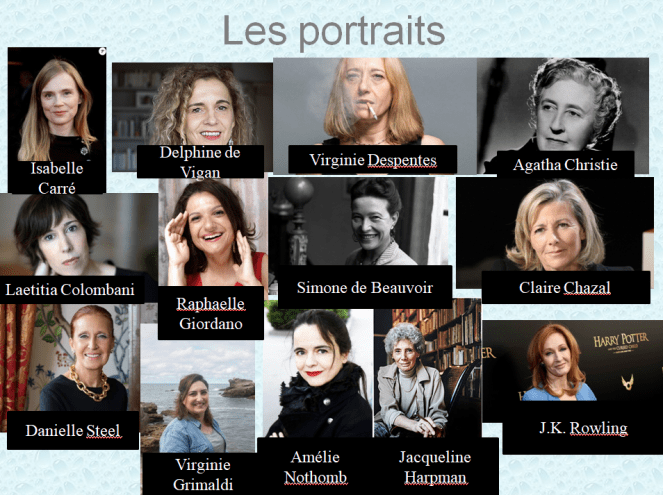The height and width of the screenshot is (495, 663).
Task: Select the Simone de Beauvoir photograph
Action: [x=358, y=221]
